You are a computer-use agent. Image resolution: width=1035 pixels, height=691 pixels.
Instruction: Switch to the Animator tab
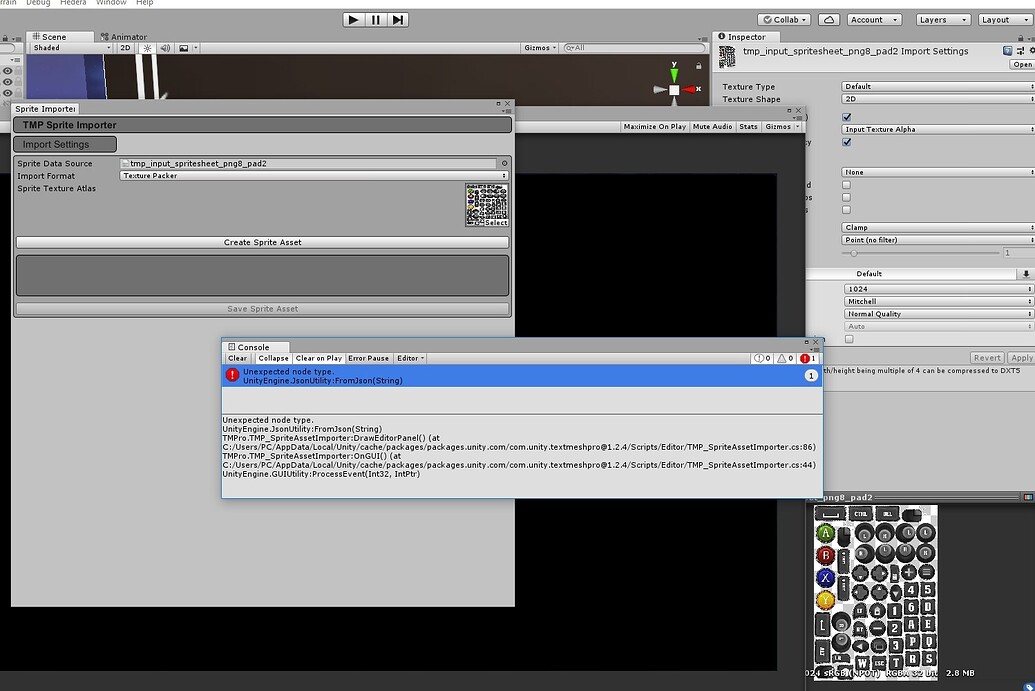(x=125, y=36)
